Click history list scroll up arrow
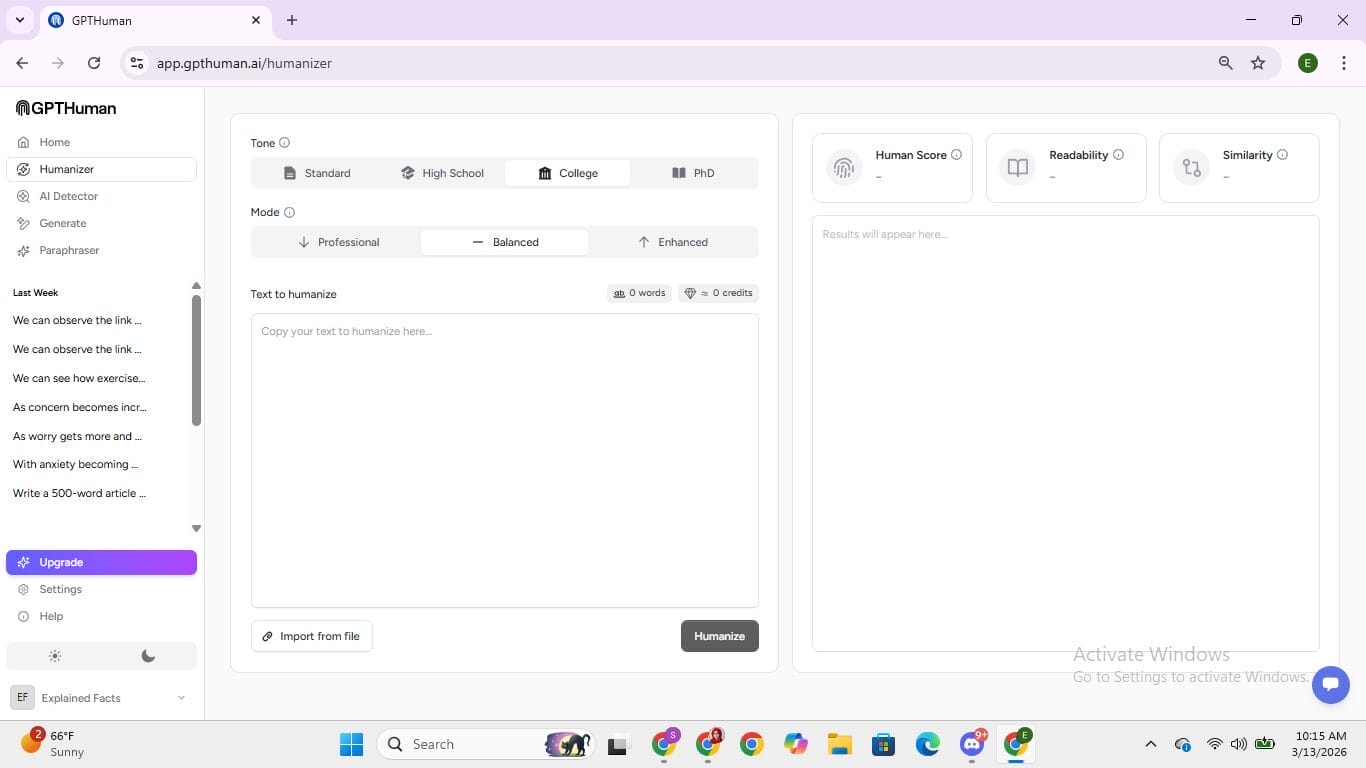Viewport: 1366px width, 768px height. [x=196, y=286]
